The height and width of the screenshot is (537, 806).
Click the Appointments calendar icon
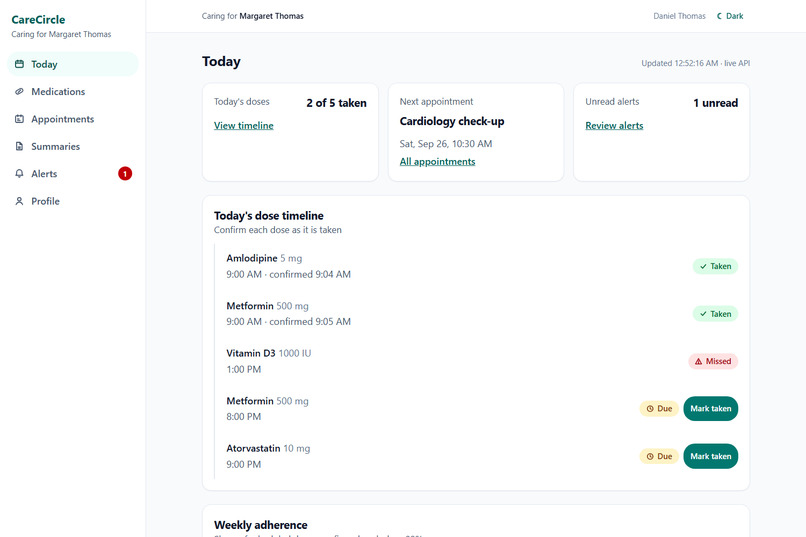[19, 119]
